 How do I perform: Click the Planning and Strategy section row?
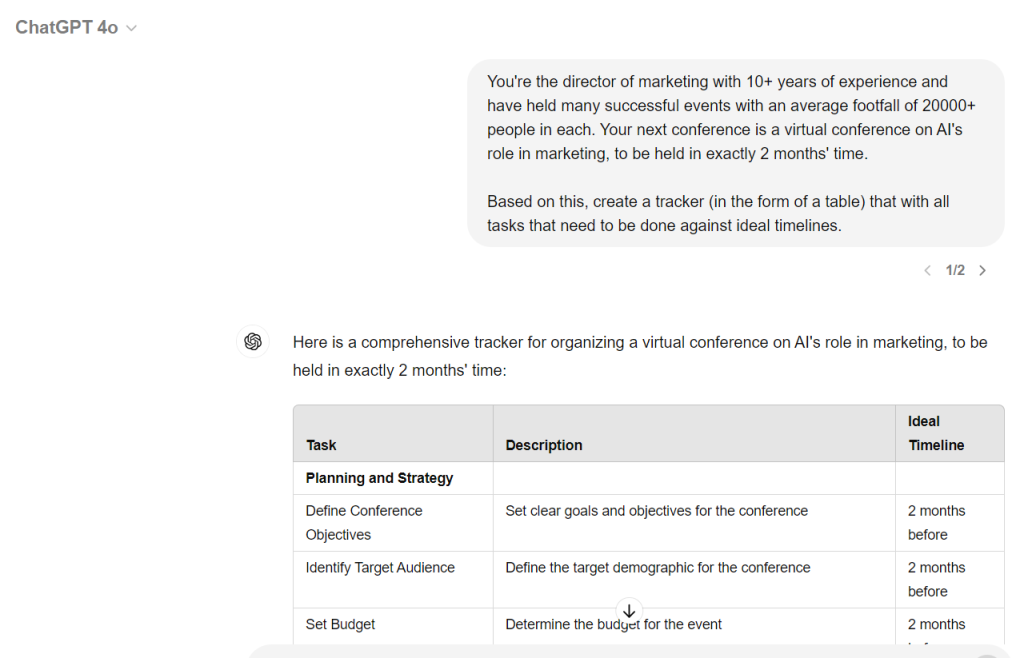coord(648,478)
